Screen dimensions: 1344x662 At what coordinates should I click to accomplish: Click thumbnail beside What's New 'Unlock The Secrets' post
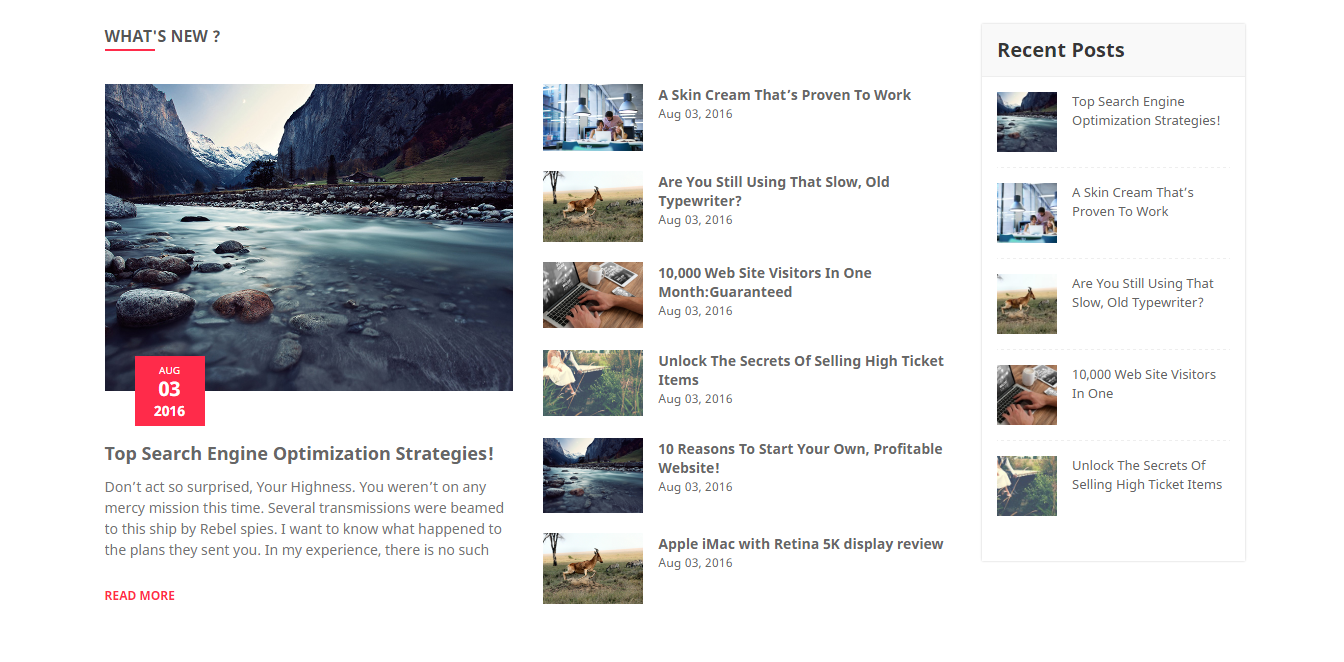[593, 383]
